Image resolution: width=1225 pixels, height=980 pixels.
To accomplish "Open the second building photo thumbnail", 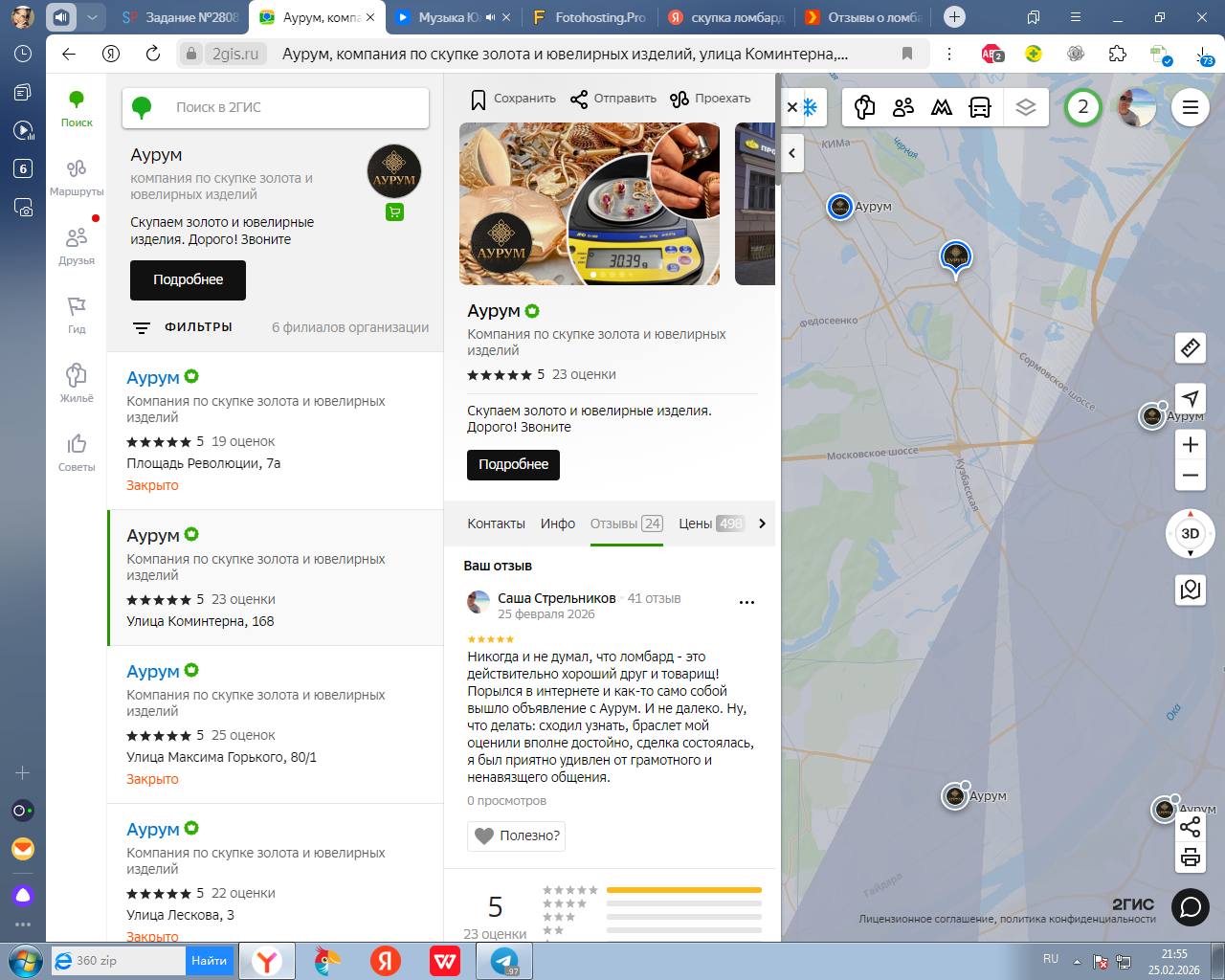I will [755, 204].
